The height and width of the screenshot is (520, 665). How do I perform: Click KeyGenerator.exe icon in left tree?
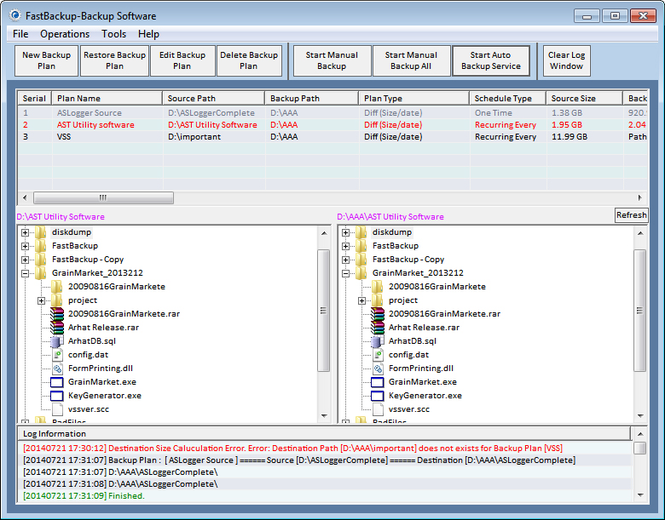[x=56, y=396]
